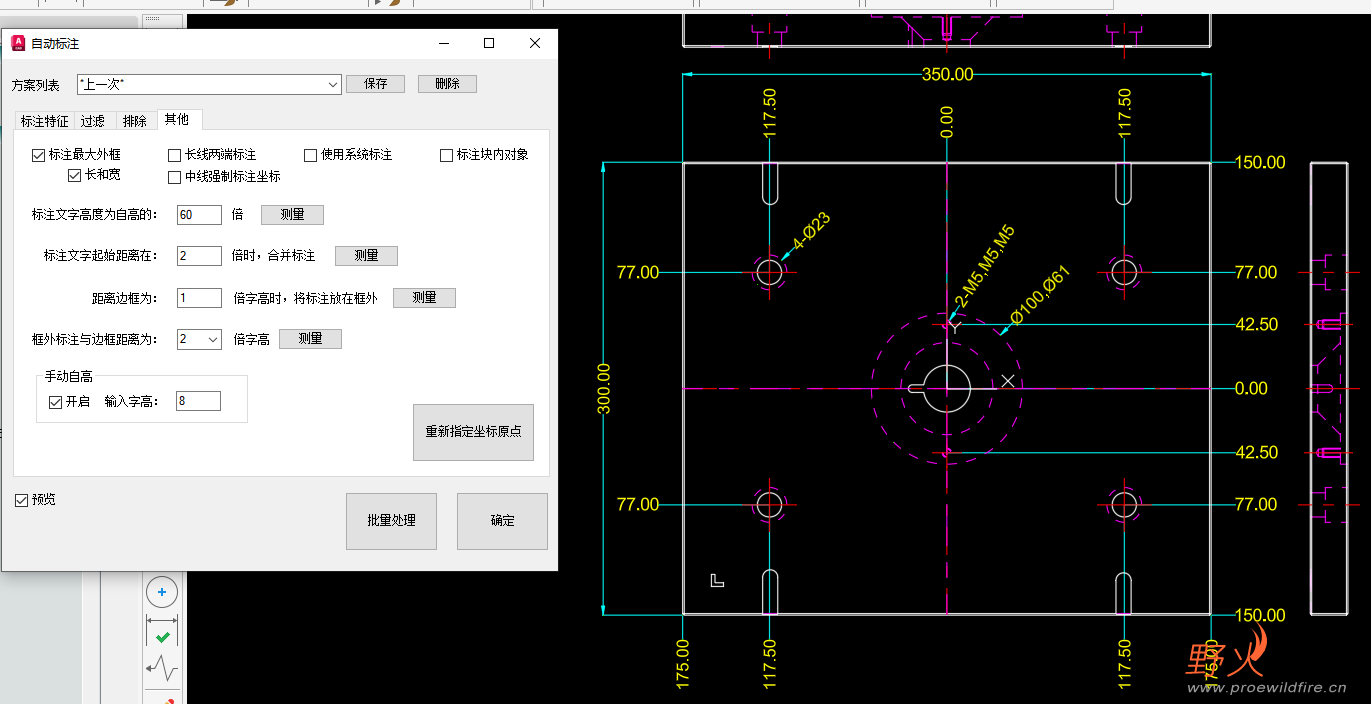Focus the 距离边框为 field showing 1
The height and width of the screenshot is (704, 1371).
point(199,298)
